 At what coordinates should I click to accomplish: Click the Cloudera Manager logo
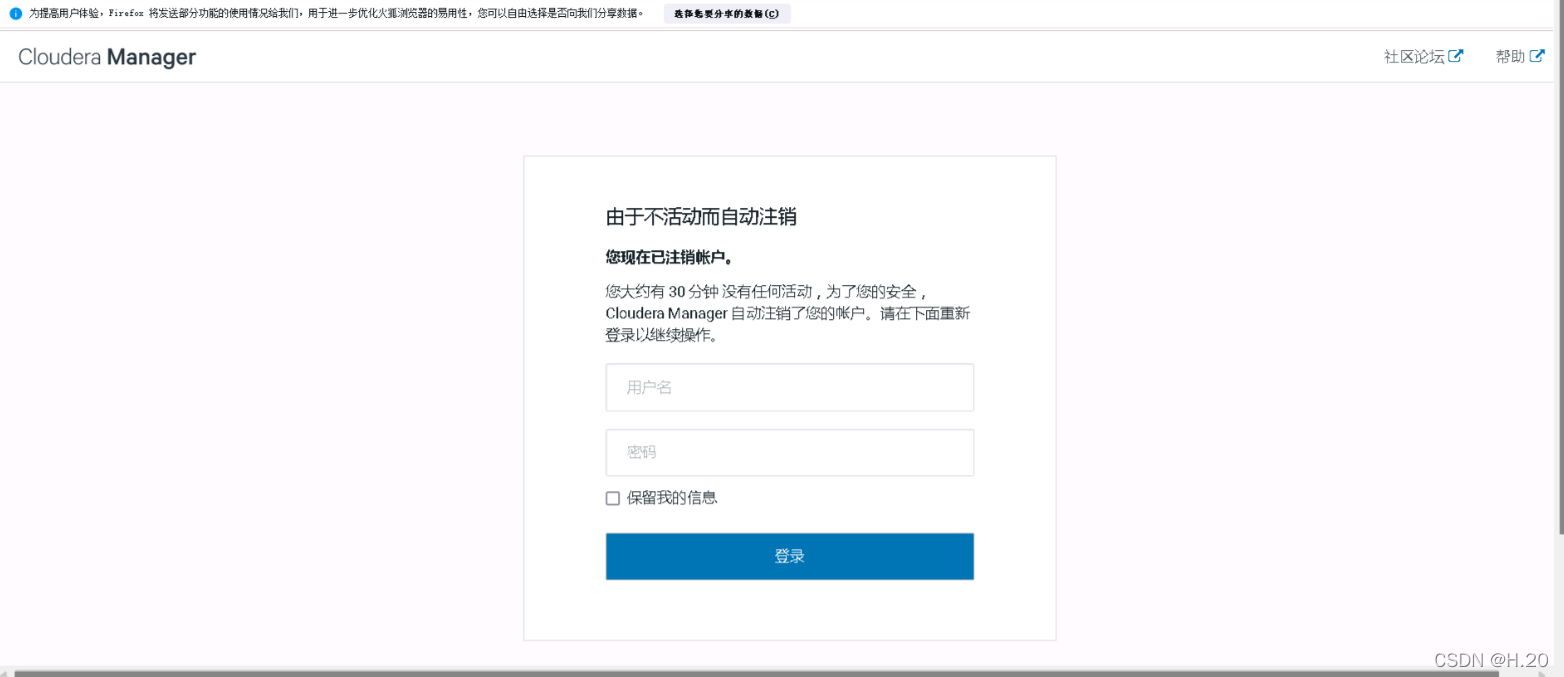coord(106,57)
